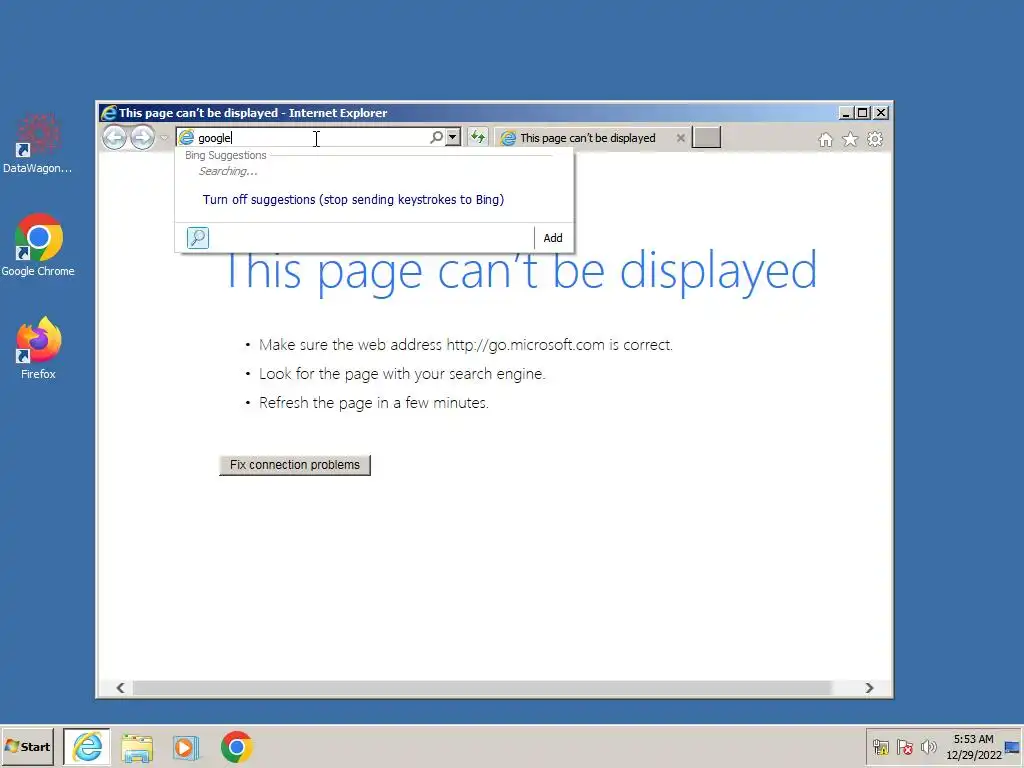Click 'Make sure the web address' bullet text
The image size is (1024, 768).
(466, 345)
